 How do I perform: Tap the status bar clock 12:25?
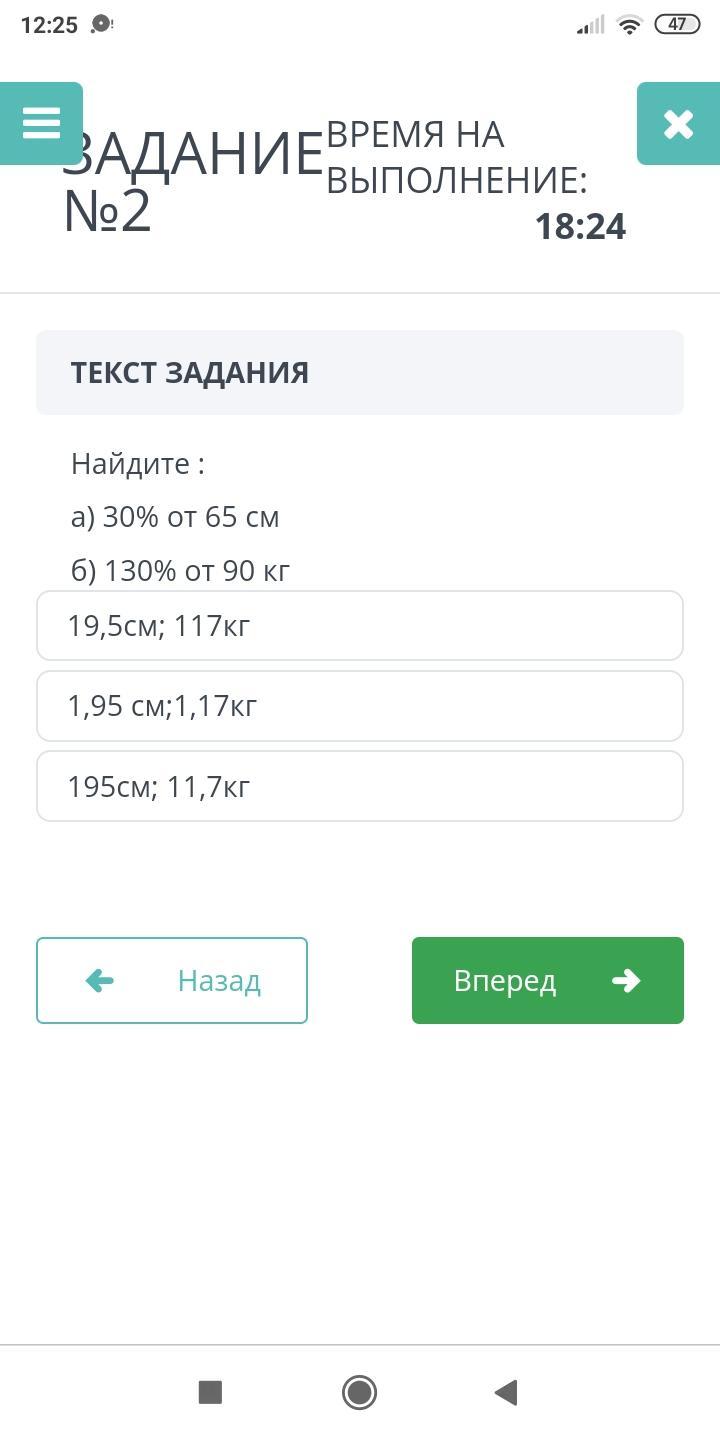click(x=49, y=25)
